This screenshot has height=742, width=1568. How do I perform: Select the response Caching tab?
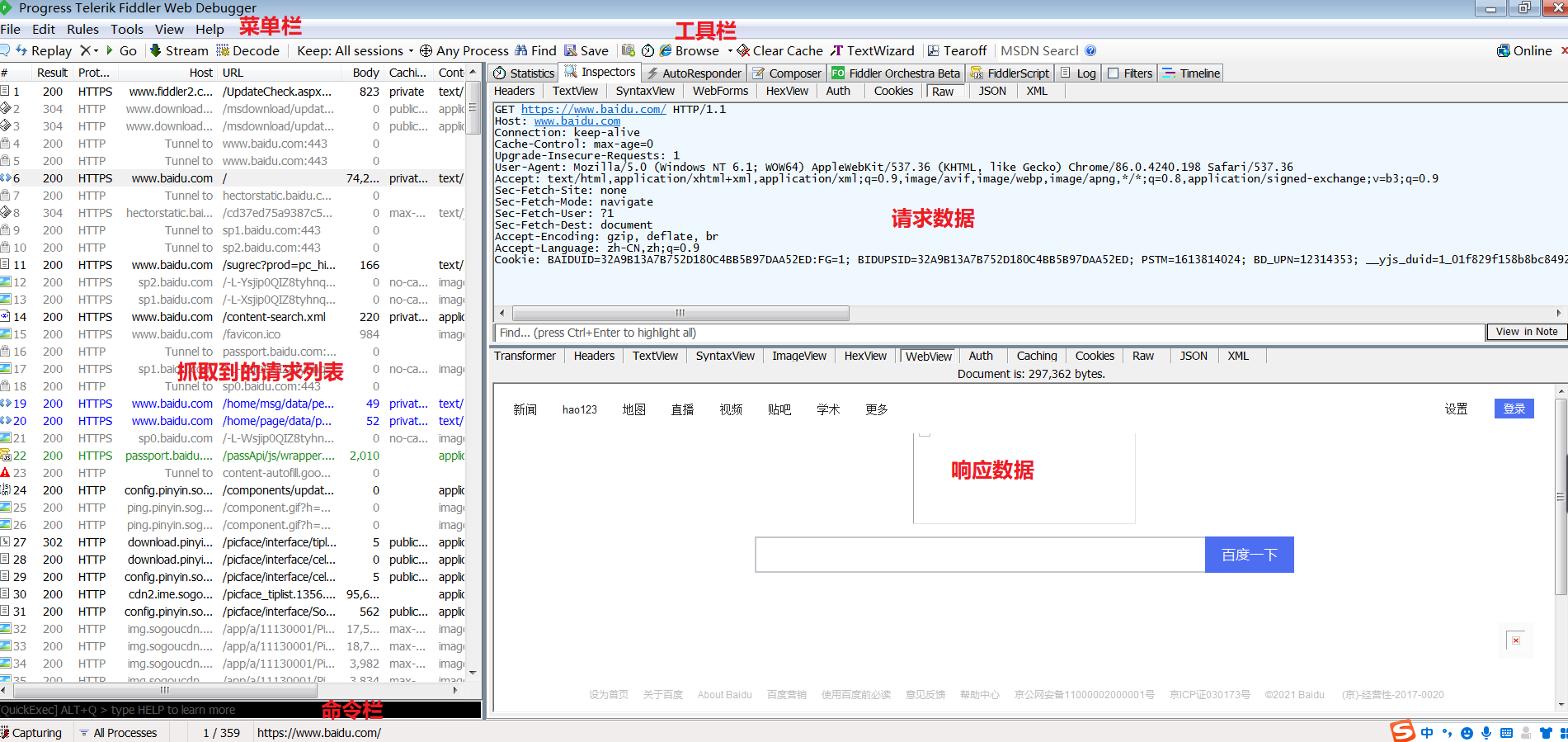tap(1037, 356)
